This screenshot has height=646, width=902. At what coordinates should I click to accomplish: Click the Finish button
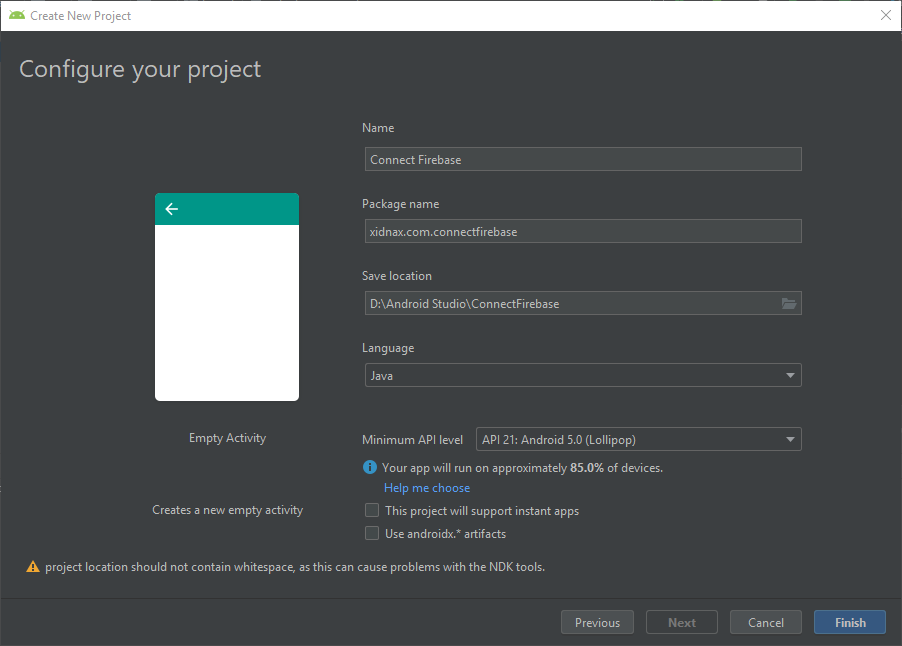pyautogui.click(x=850, y=622)
